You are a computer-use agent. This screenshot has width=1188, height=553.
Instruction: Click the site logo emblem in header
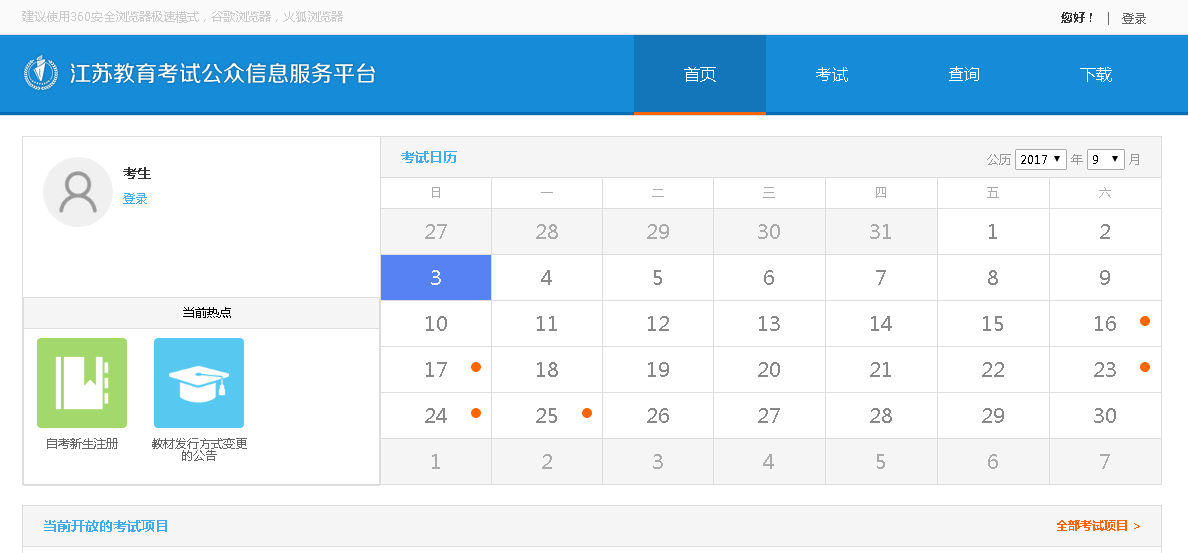41,74
